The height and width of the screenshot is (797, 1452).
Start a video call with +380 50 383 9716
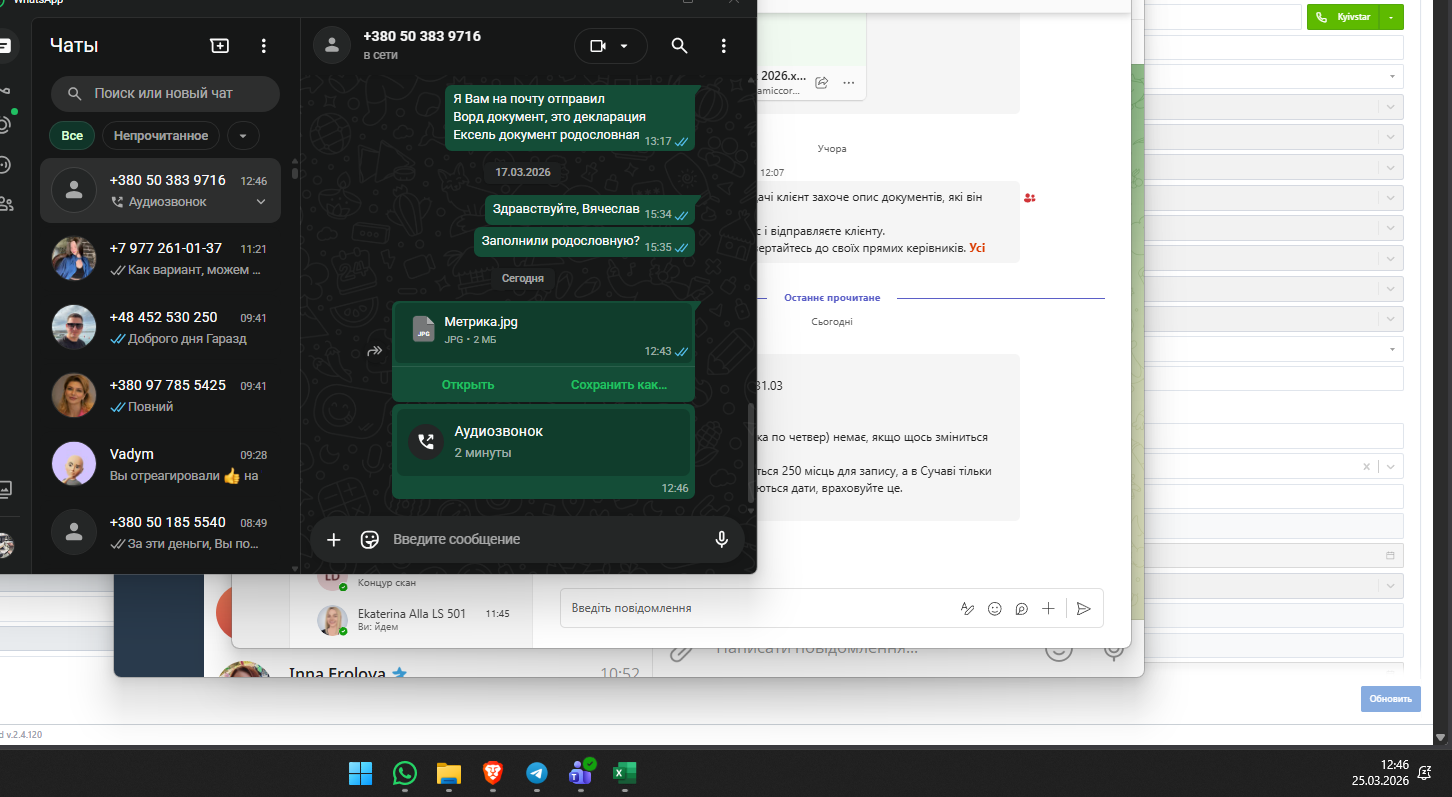pos(599,46)
